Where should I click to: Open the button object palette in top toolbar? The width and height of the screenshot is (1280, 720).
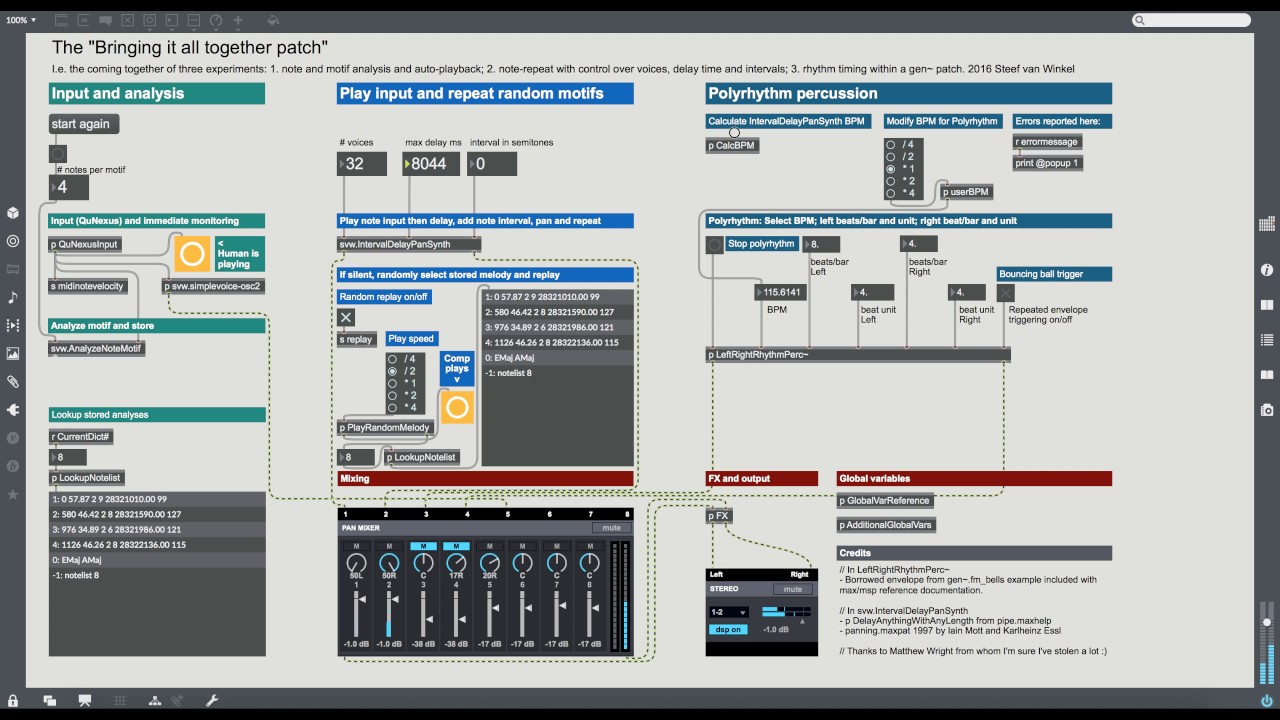pyautogui.click(x=150, y=20)
